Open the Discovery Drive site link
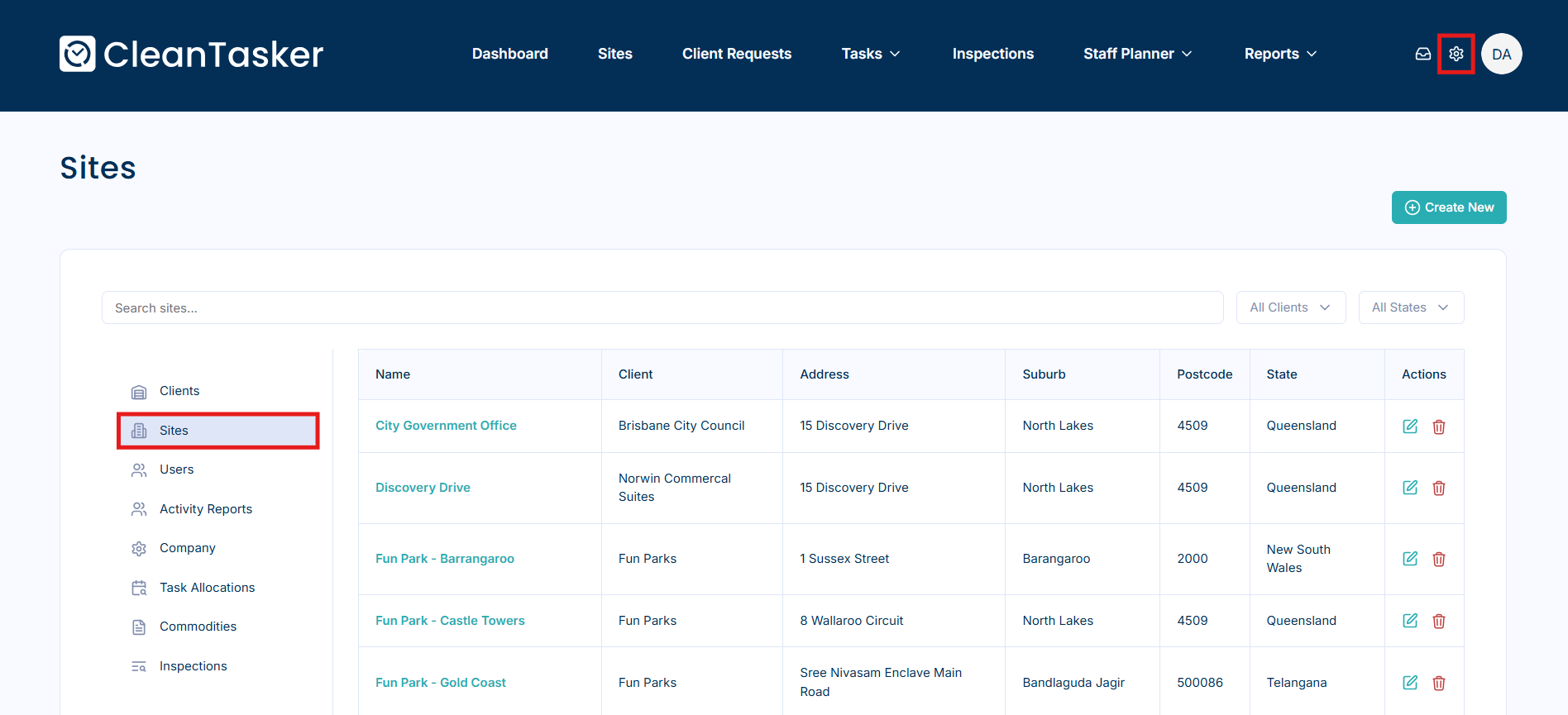The width and height of the screenshot is (1568, 715). 423,488
